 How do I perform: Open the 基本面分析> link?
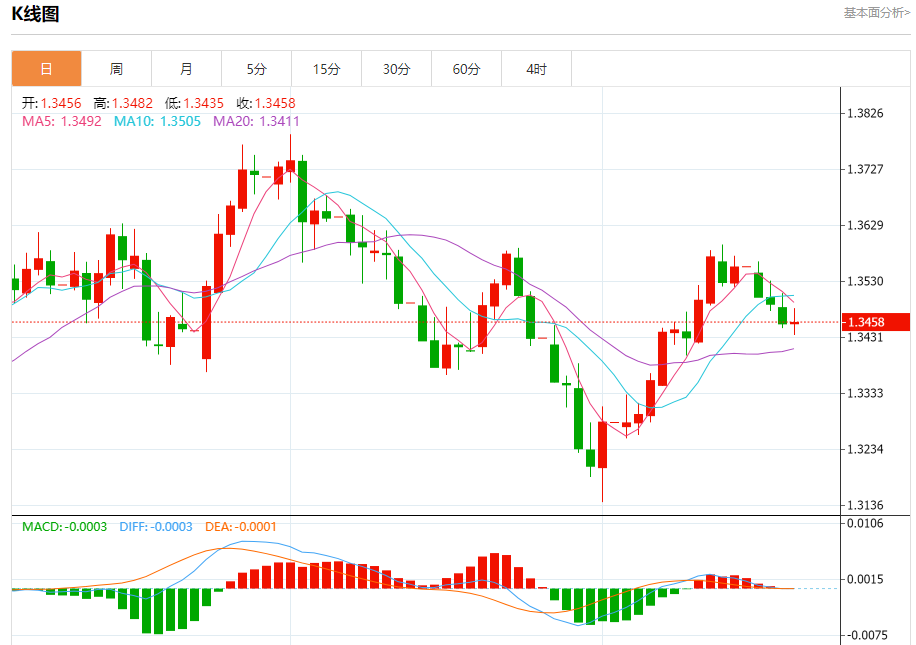(x=876, y=13)
